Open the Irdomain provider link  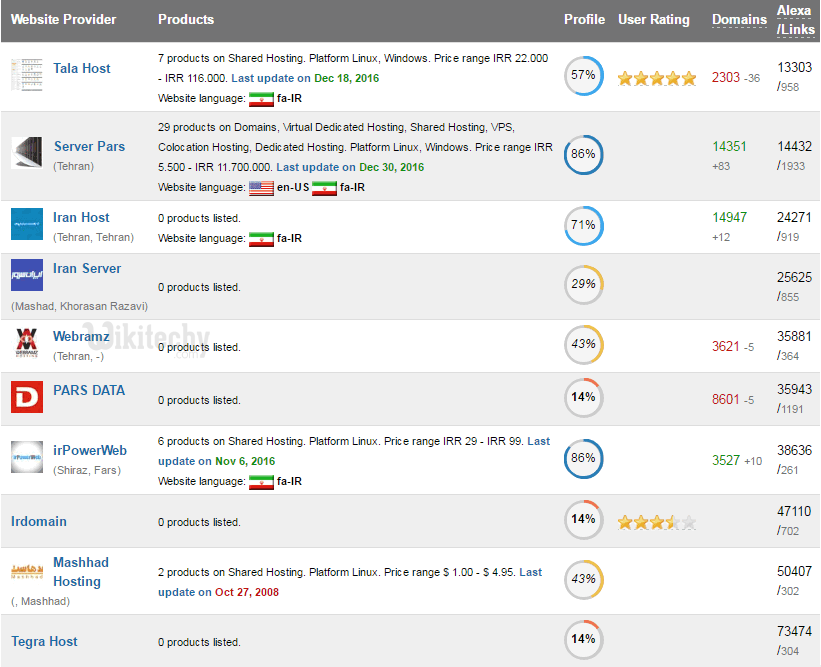click(41, 521)
